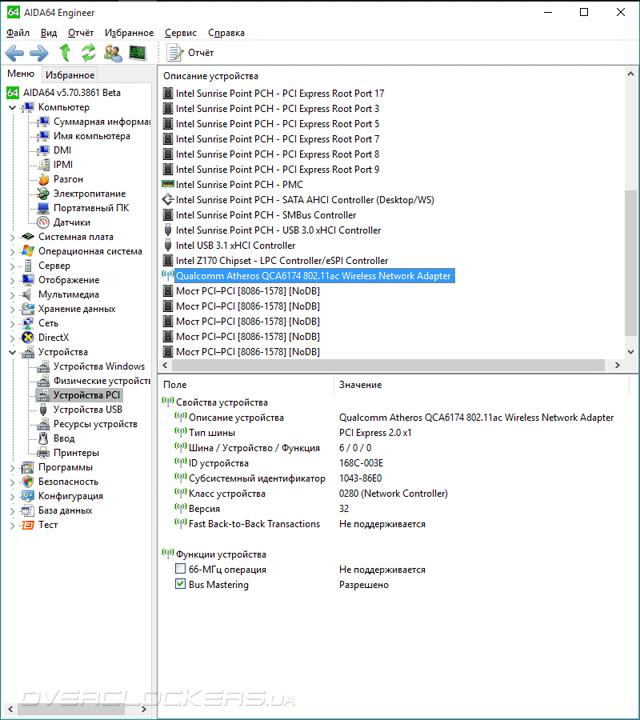Viewport: 640px width, 720px height.
Task: Open the Вид menu
Action: coord(49,33)
